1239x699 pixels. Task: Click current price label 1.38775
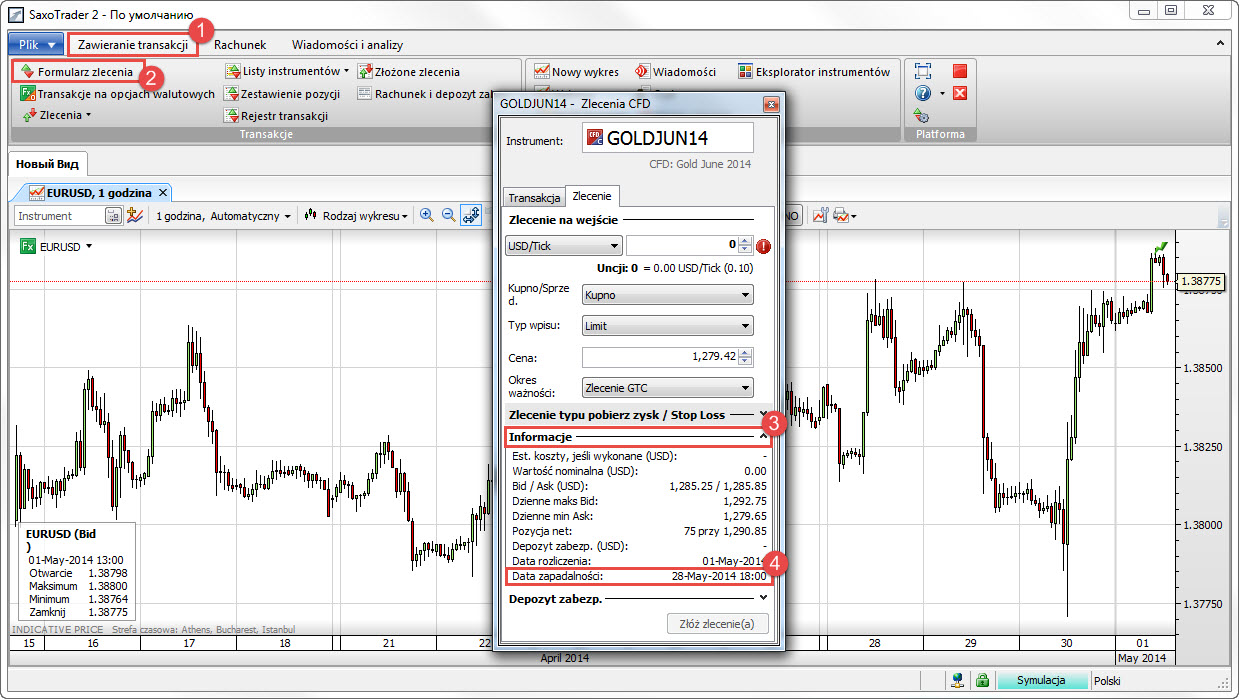[x=1201, y=282]
